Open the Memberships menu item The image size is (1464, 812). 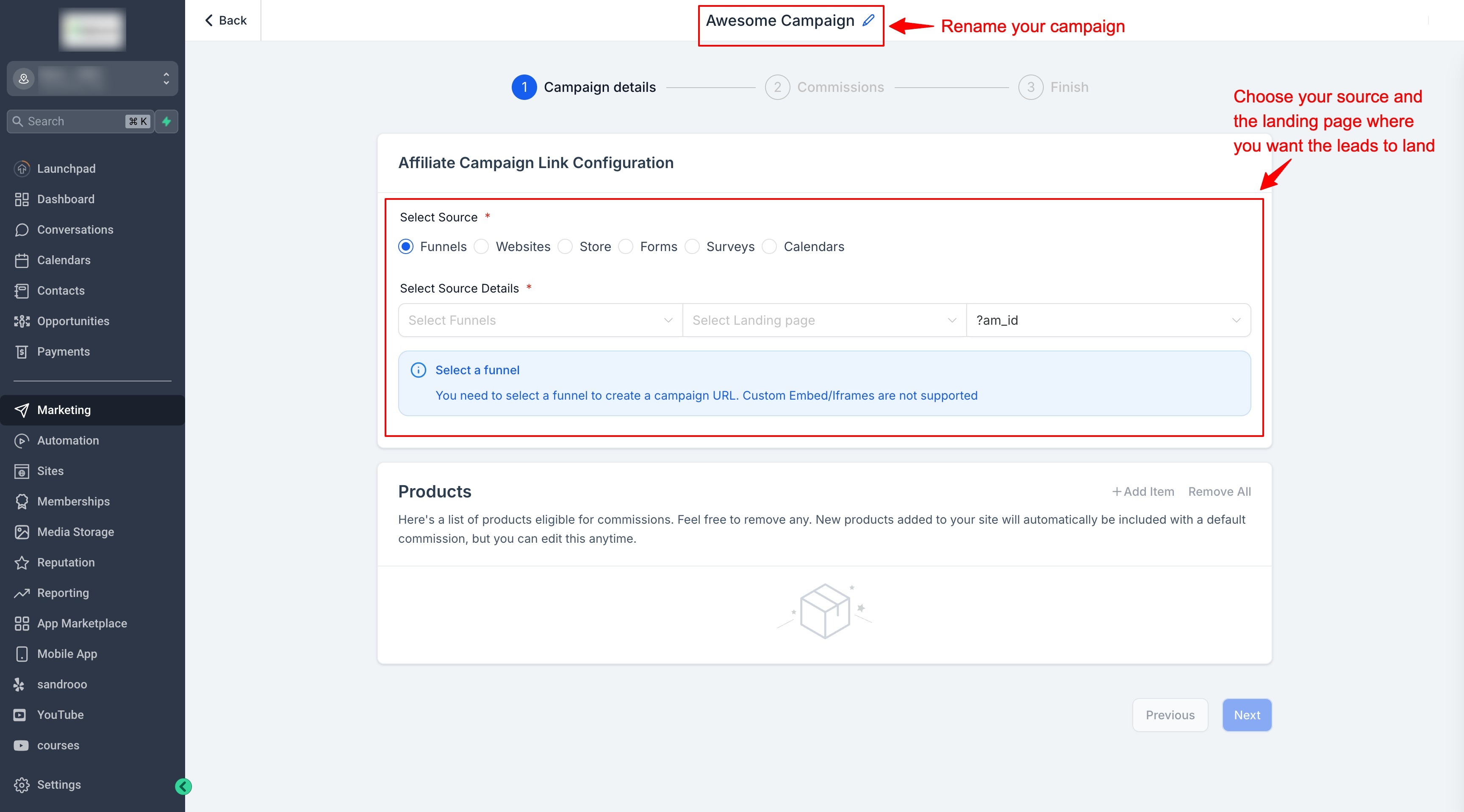click(73, 501)
